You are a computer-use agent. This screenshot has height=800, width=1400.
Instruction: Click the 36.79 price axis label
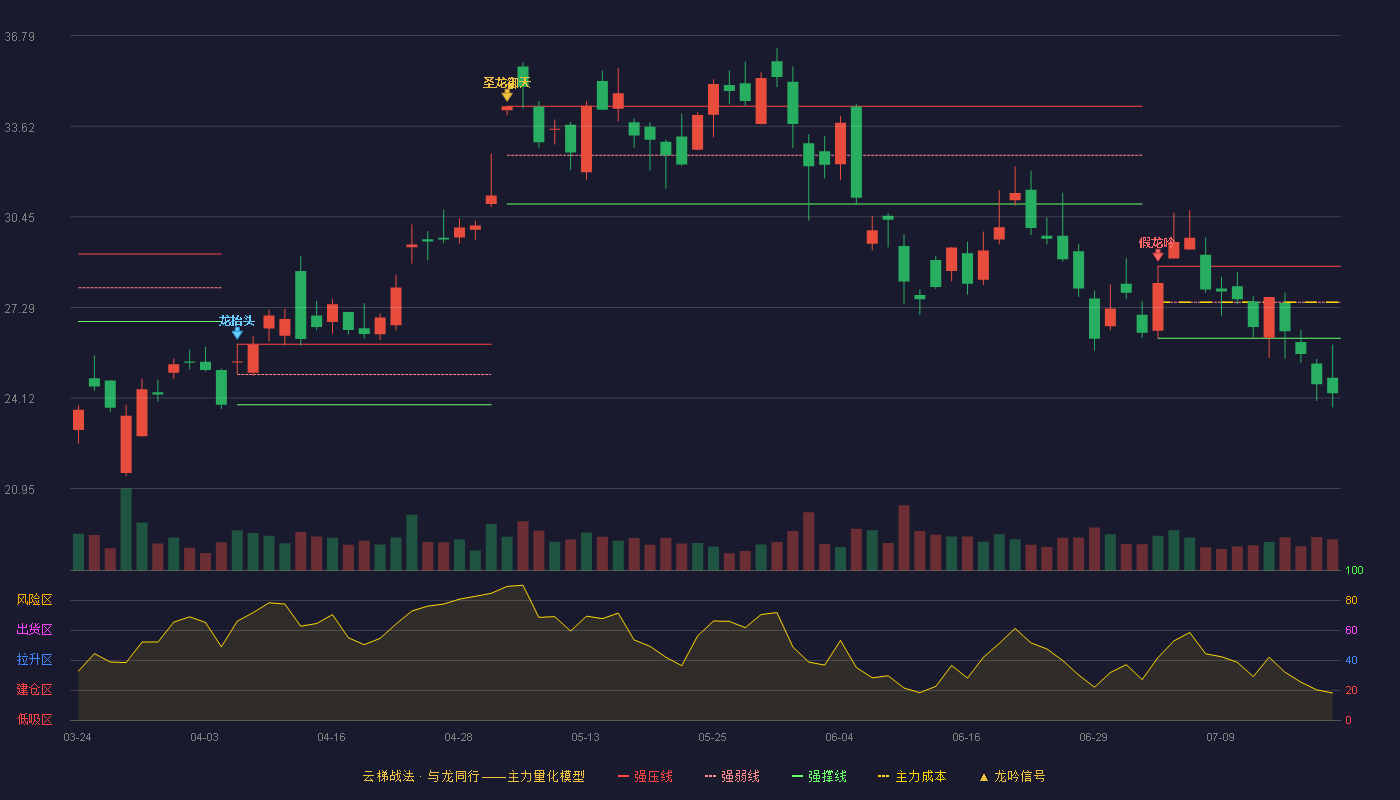point(19,37)
